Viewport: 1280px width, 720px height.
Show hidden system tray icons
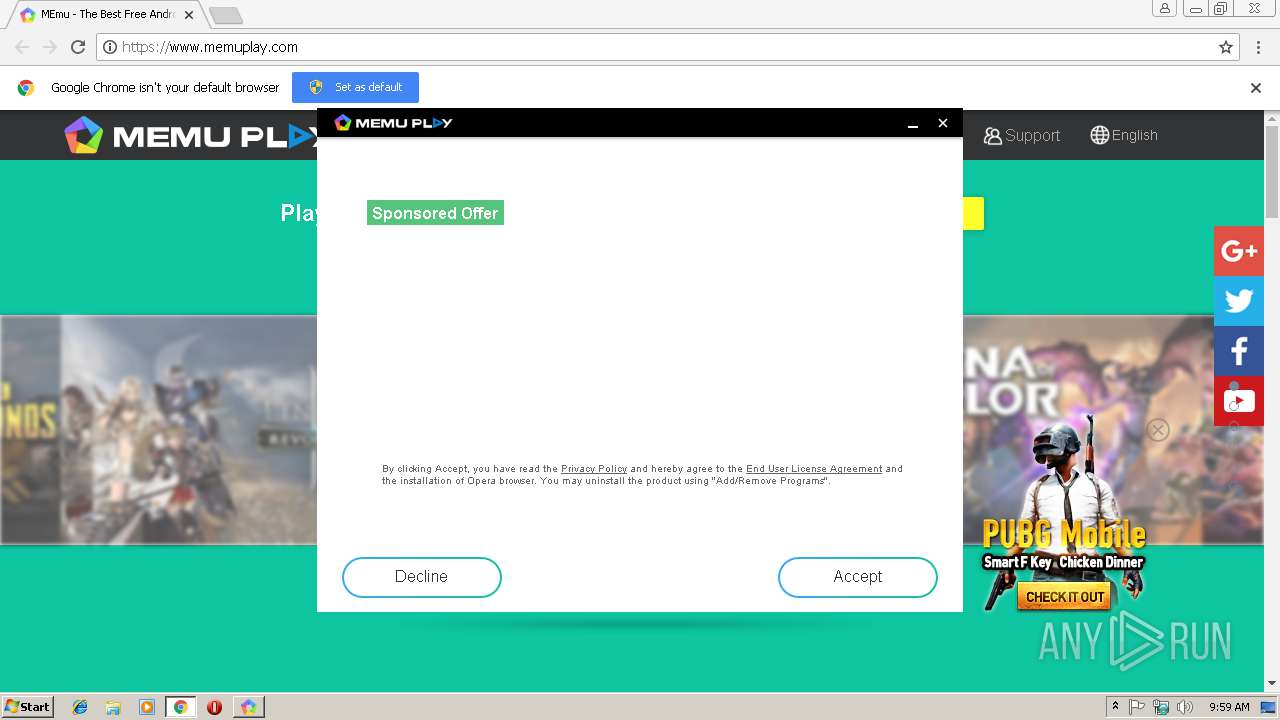pos(1115,707)
